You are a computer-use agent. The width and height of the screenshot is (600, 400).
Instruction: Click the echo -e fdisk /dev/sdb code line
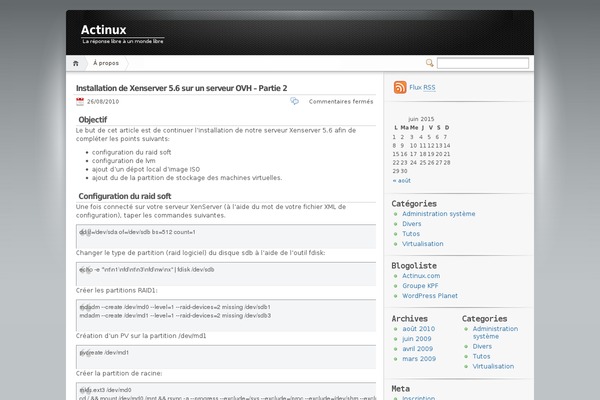click(x=147, y=269)
